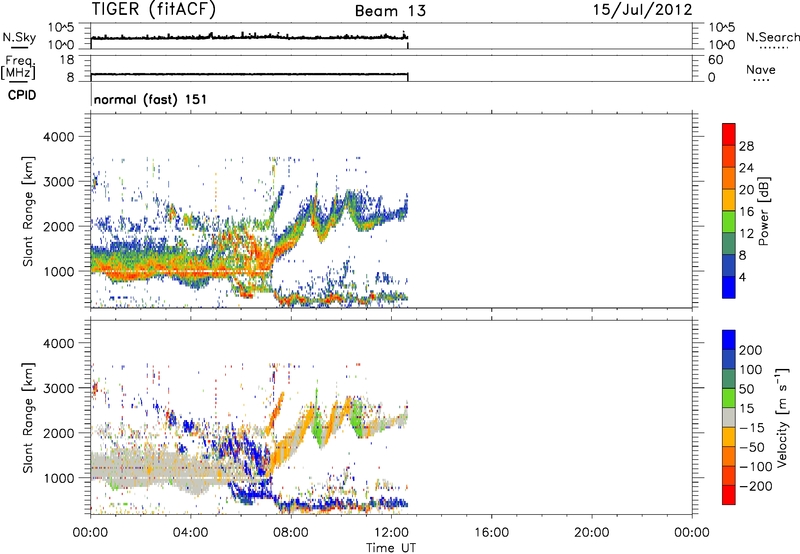
Task: Click the 15/Jul/2012 date label
Action: 642,10
